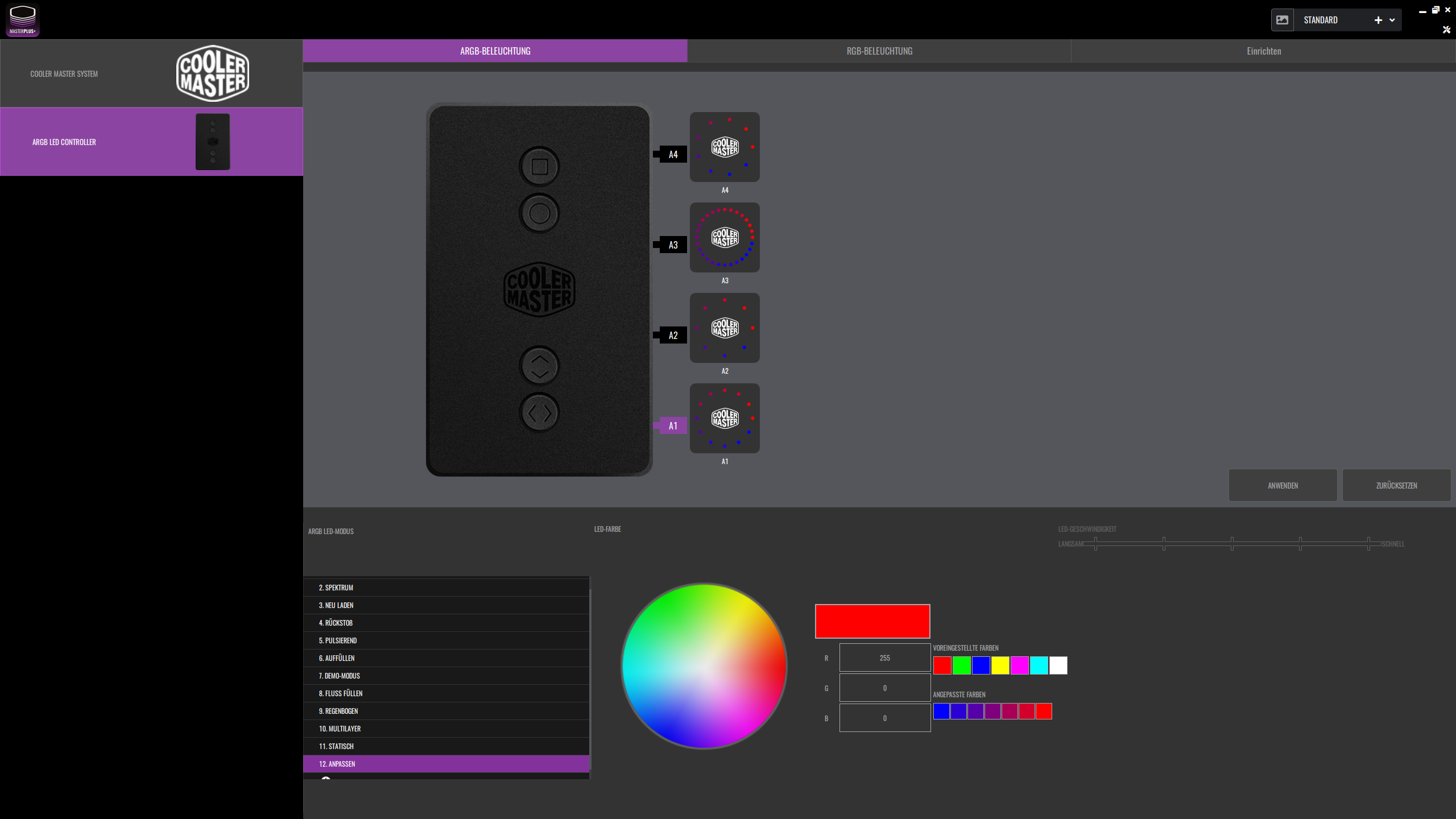Screen dimensions: 1456x819
Task: Select the blue preset color
Action: tap(981, 665)
